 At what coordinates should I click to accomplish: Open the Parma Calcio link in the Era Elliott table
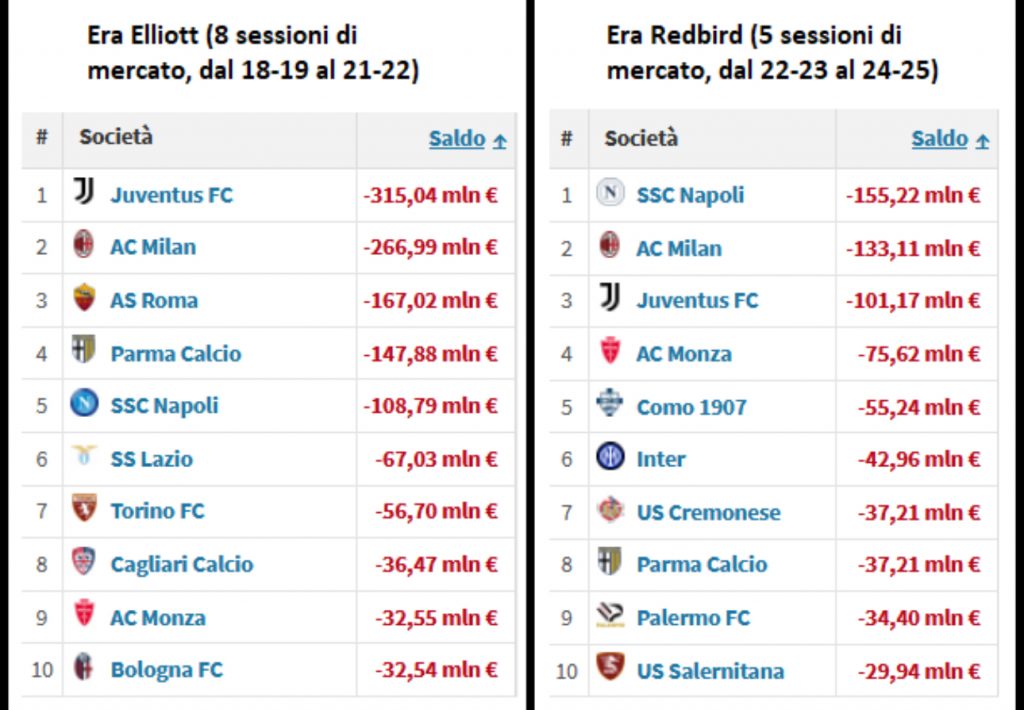(x=175, y=353)
